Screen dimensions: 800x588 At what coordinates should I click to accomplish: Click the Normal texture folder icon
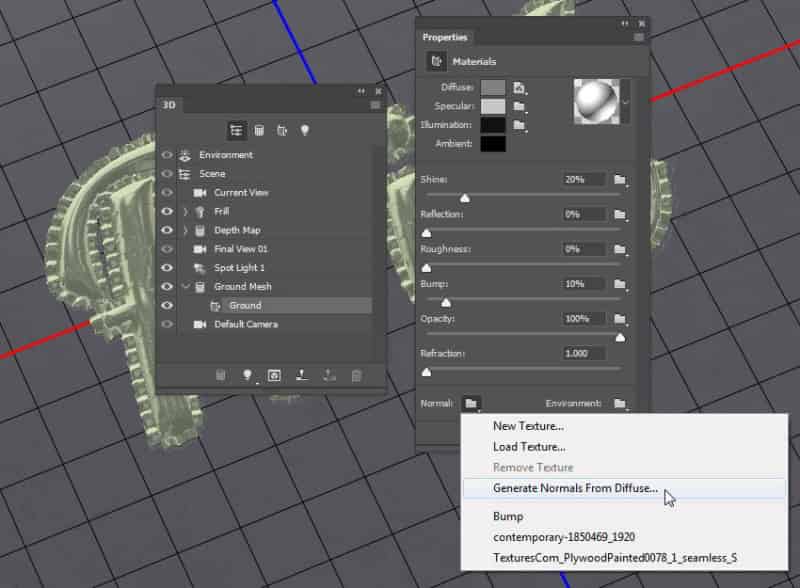[471, 403]
